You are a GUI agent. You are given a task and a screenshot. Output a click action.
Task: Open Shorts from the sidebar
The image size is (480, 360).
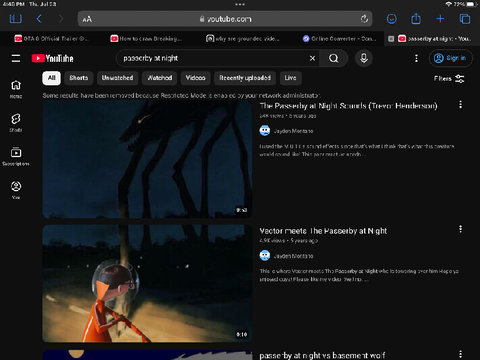[x=16, y=123]
